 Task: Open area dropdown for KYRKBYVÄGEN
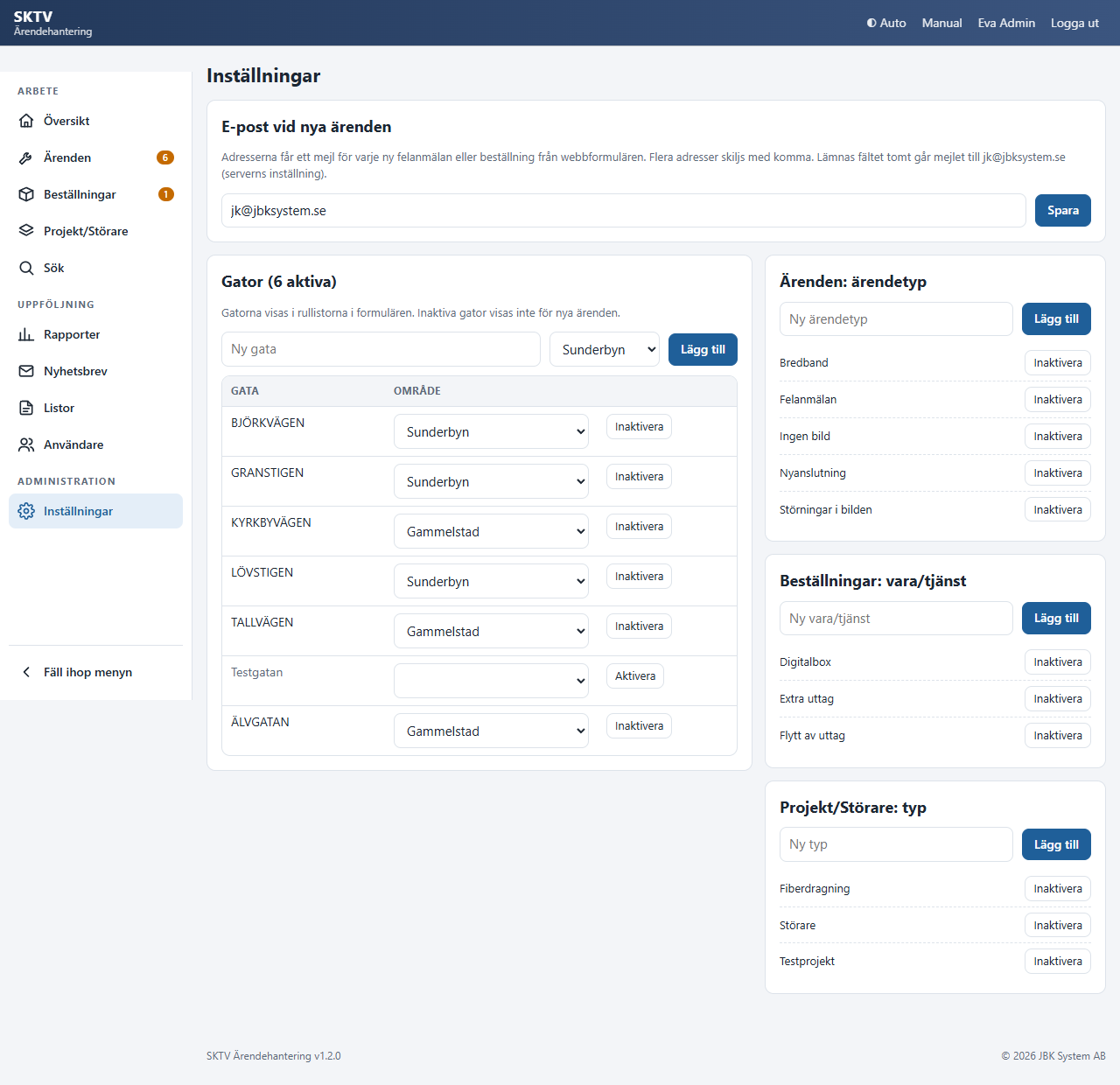[x=491, y=531]
